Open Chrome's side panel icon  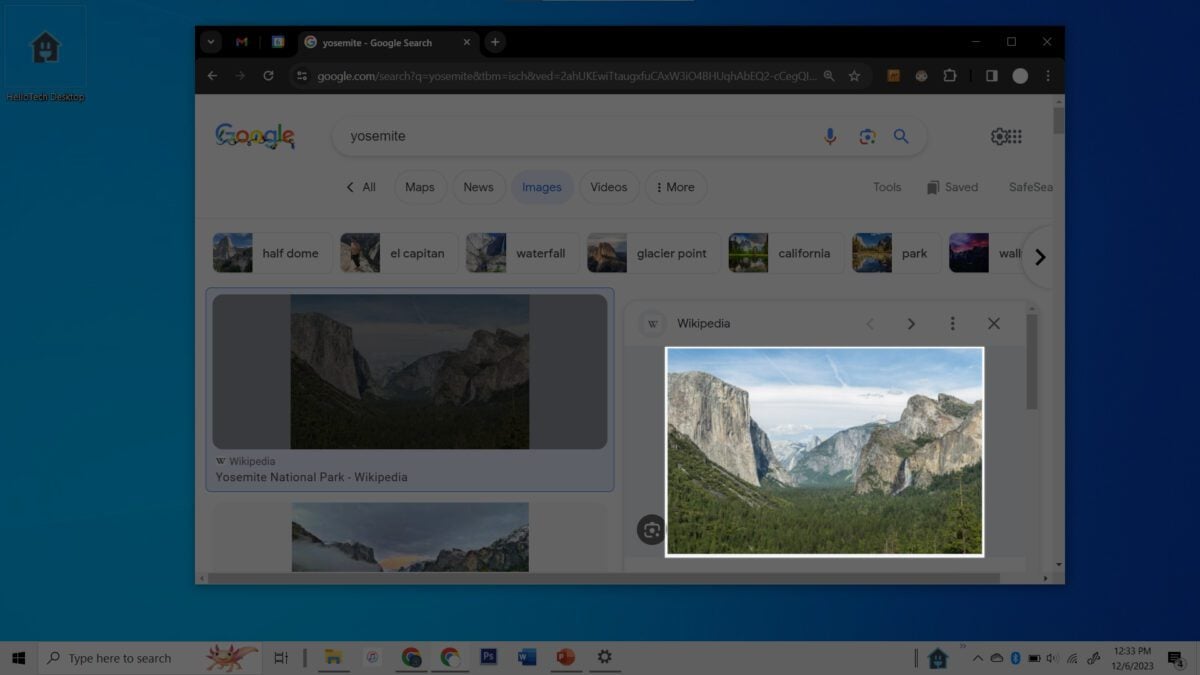click(991, 75)
